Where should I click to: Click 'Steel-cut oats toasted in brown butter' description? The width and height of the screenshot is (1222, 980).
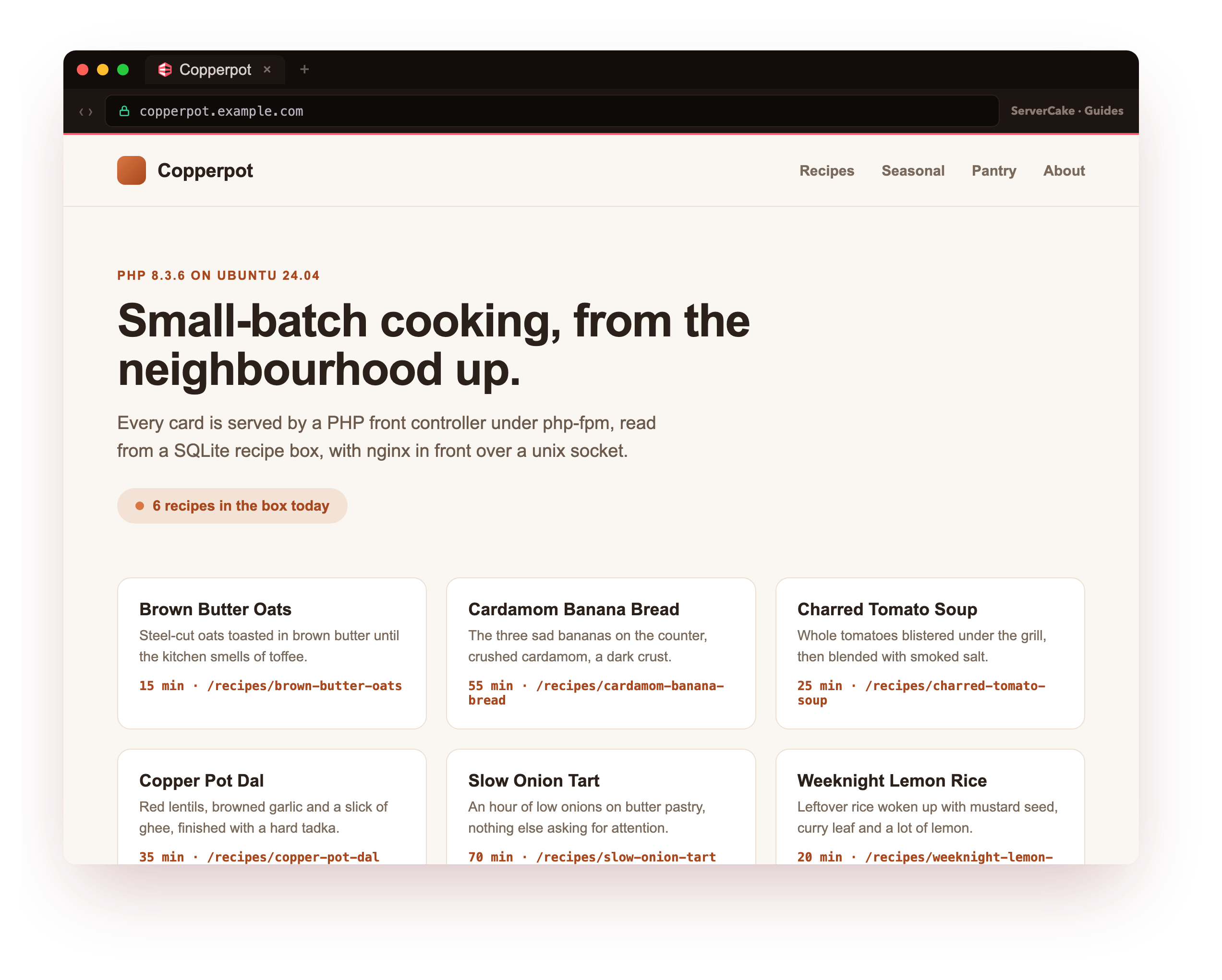click(x=269, y=646)
